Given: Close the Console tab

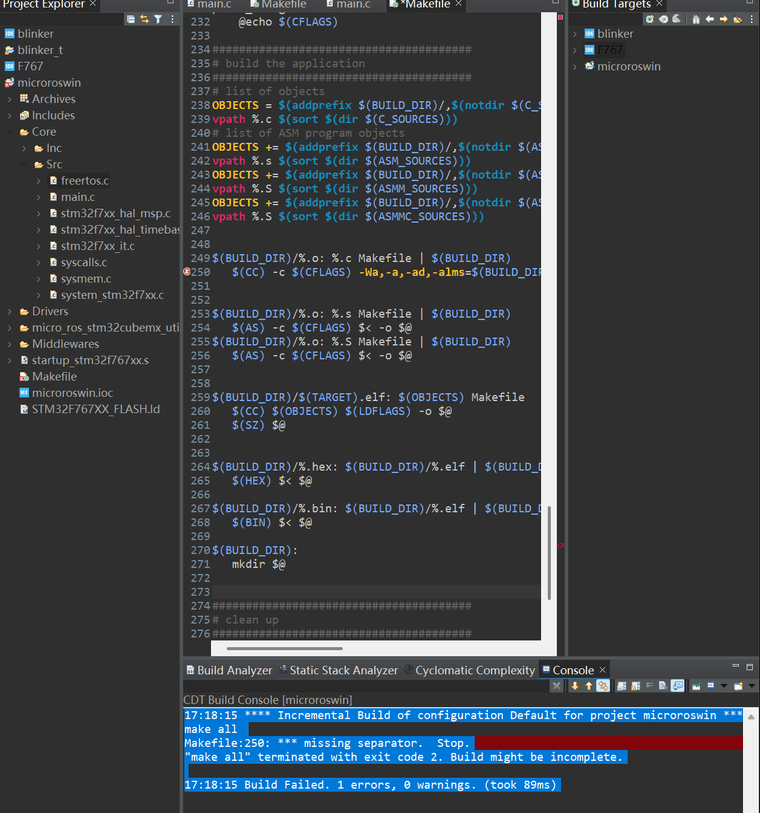Looking at the screenshot, I should pyautogui.click(x=602, y=670).
